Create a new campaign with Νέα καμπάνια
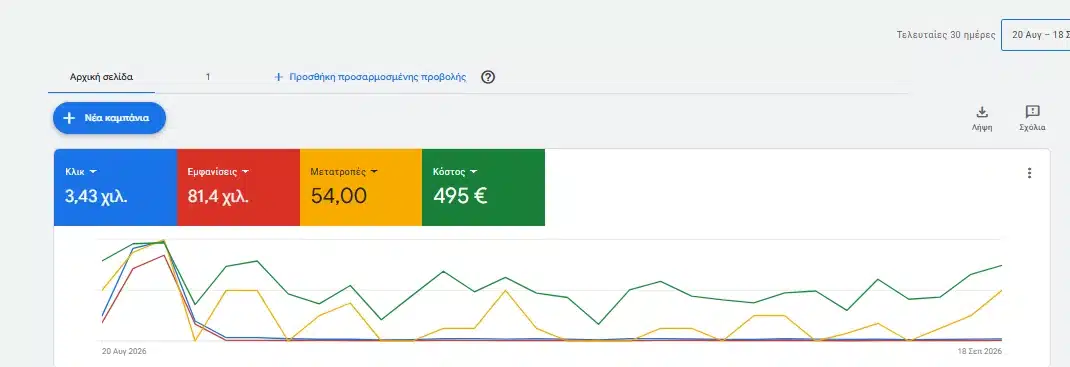Viewport: 1070px width, 367px height. coord(109,118)
